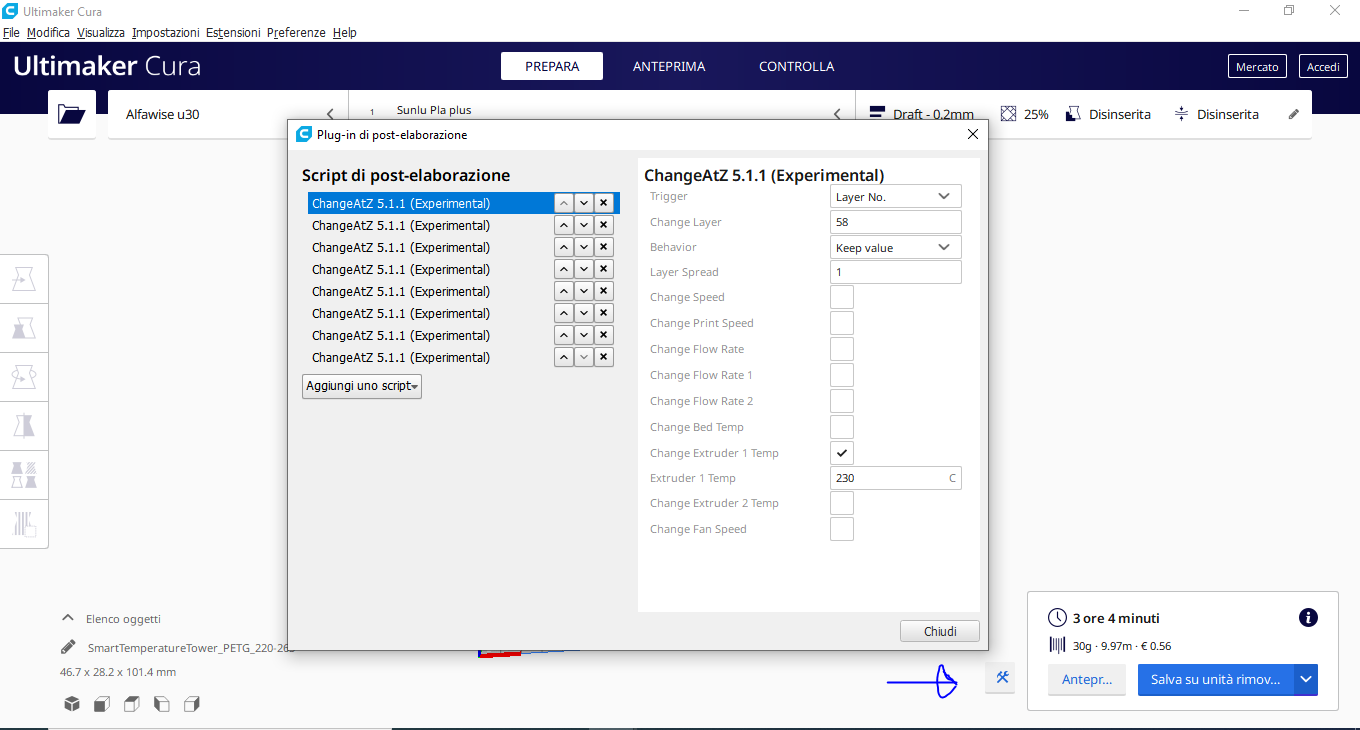Open the Help menu
The width and height of the screenshot is (1360, 730).
tap(345, 33)
